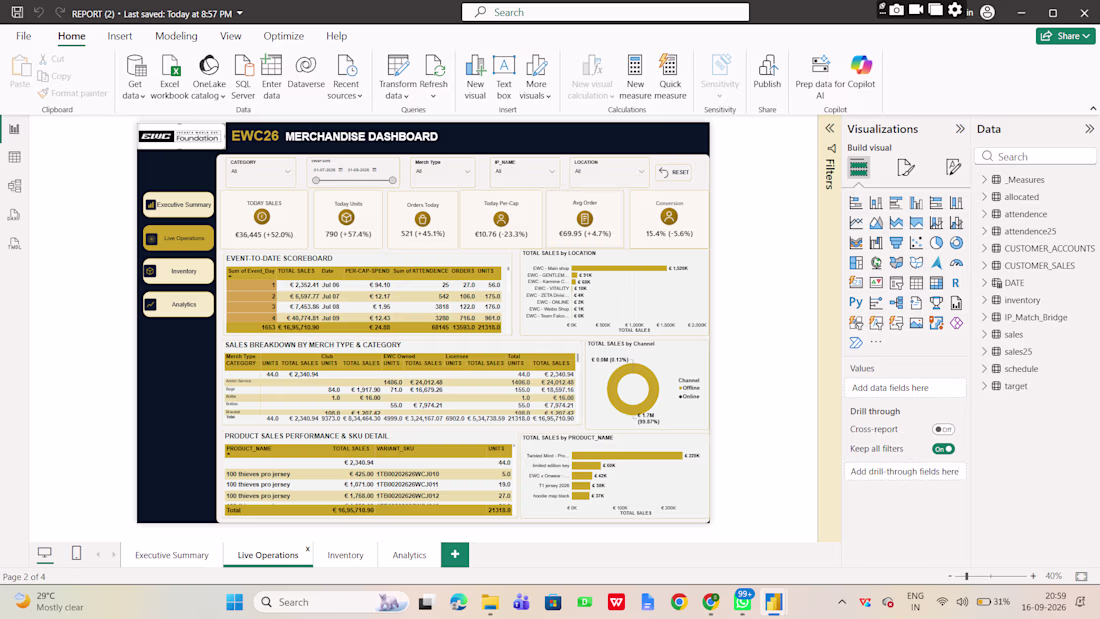
Task: Toggle the Keep all filters switch
Action: click(x=943, y=449)
